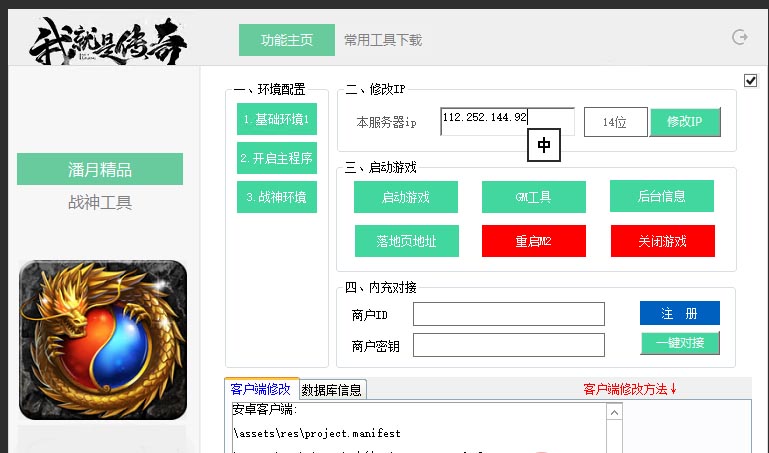Click the 我就是传奇 logo
Viewport: 769px width, 453px height.
(108, 41)
